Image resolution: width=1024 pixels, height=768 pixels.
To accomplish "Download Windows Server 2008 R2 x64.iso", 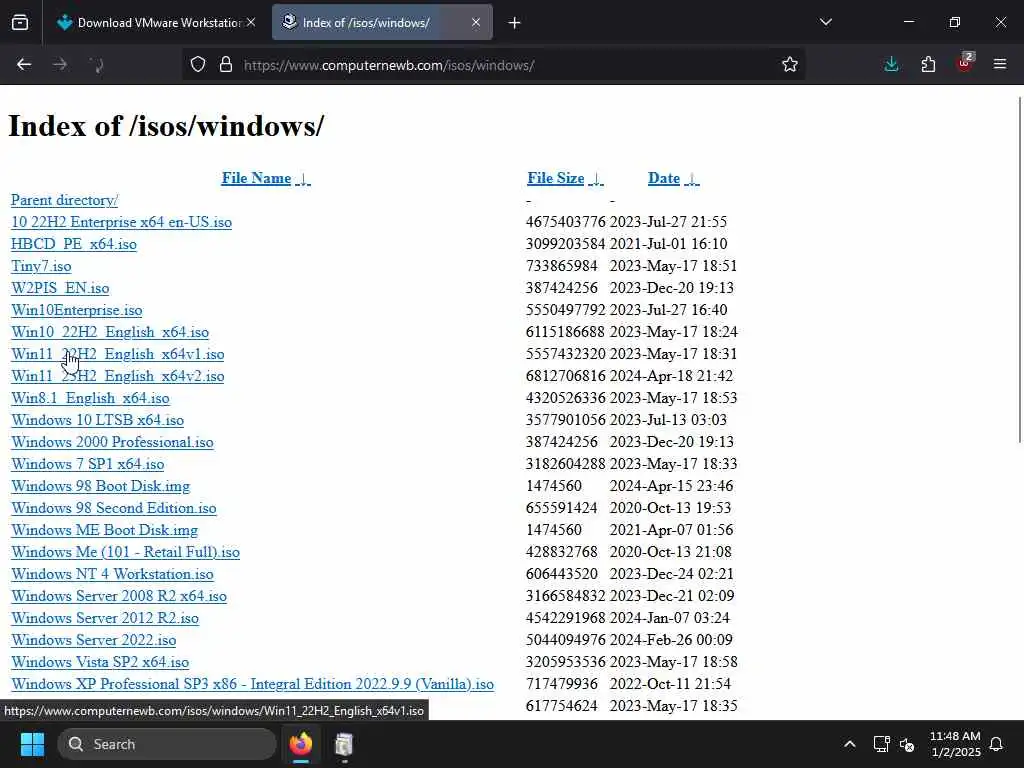I will [x=119, y=596].
